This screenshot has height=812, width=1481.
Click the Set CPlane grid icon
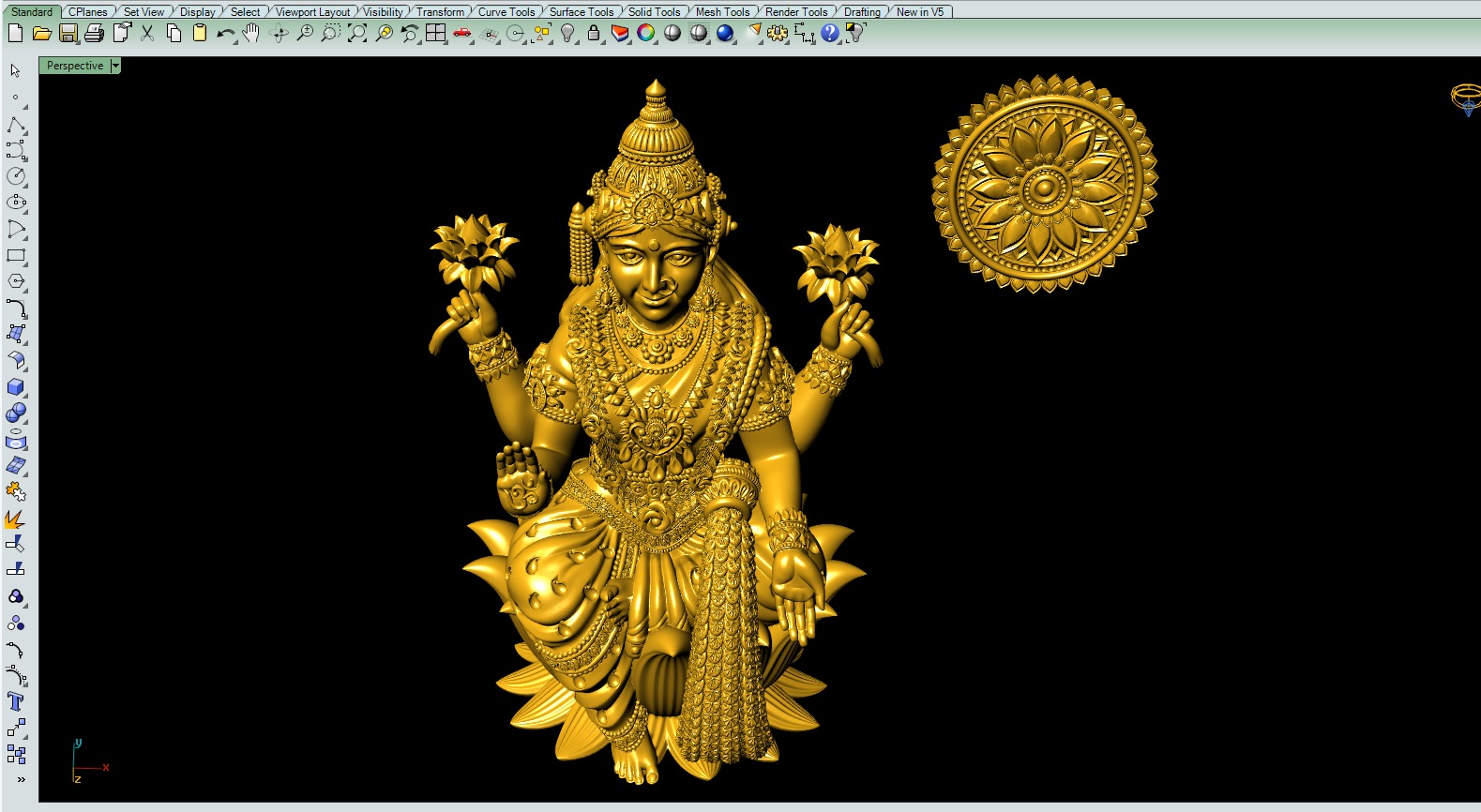pyautogui.click(x=489, y=34)
